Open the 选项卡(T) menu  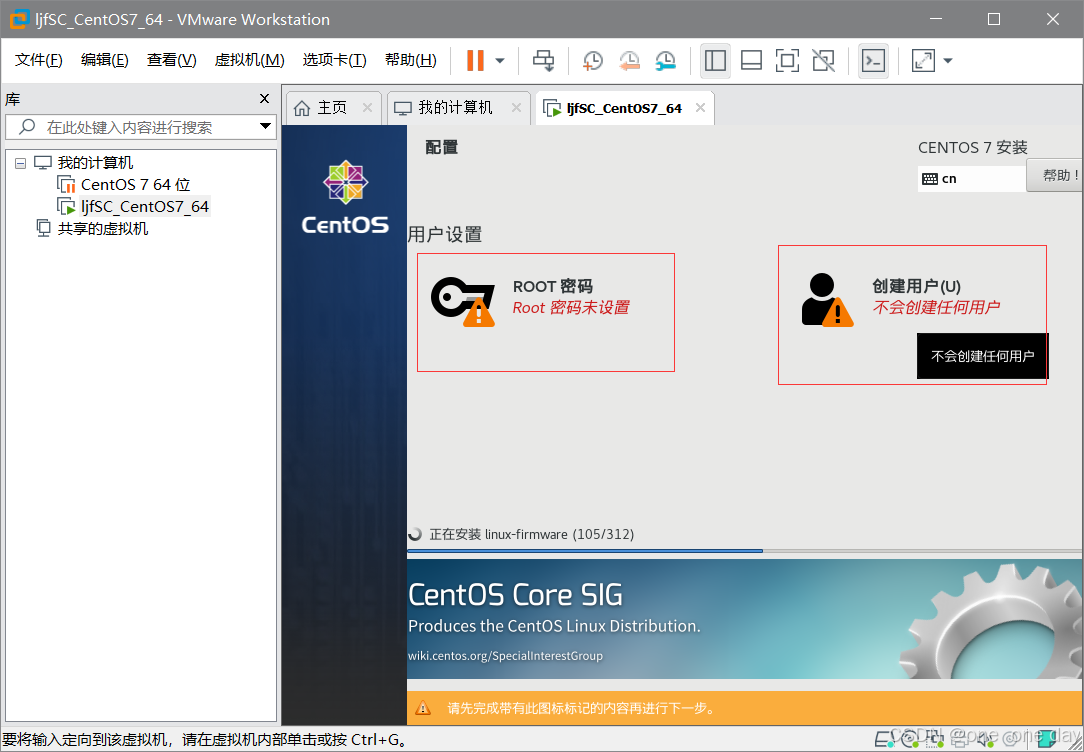click(x=335, y=60)
